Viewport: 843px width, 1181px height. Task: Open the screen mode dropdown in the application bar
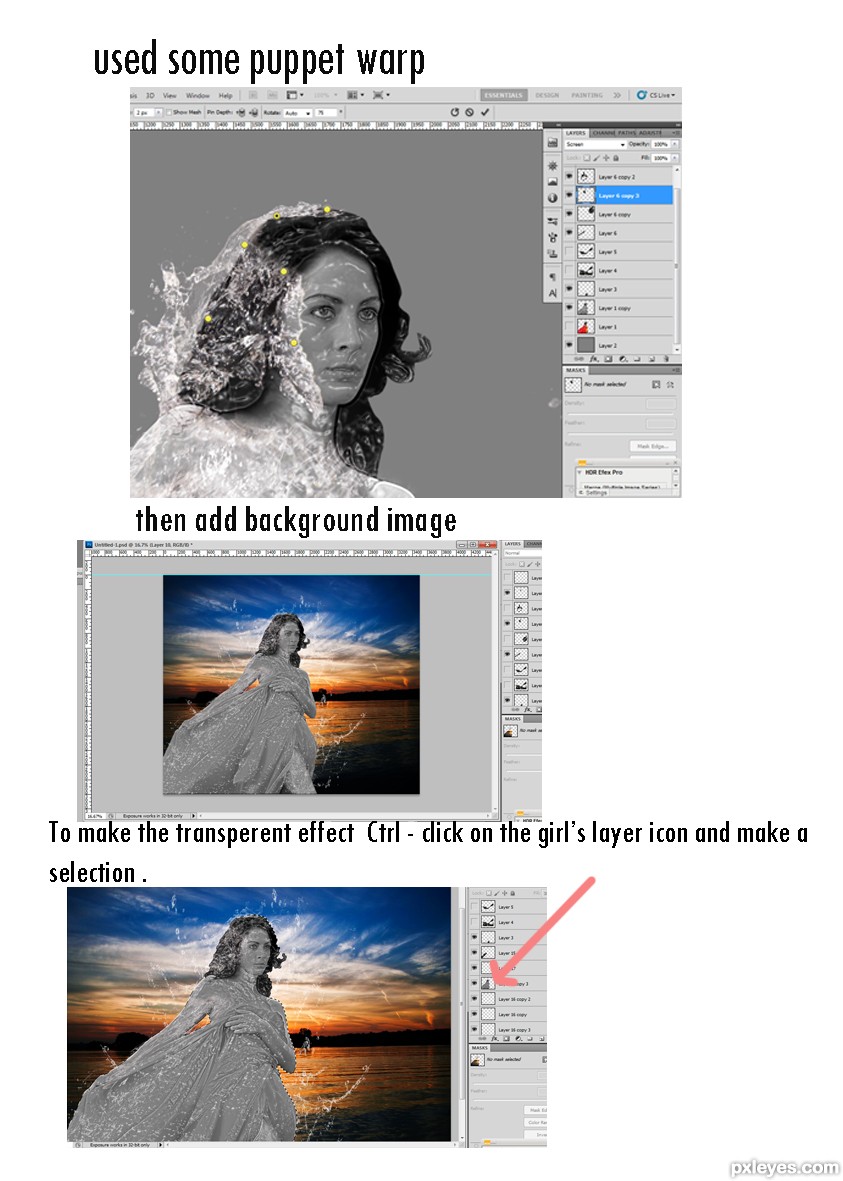[x=381, y=96]
